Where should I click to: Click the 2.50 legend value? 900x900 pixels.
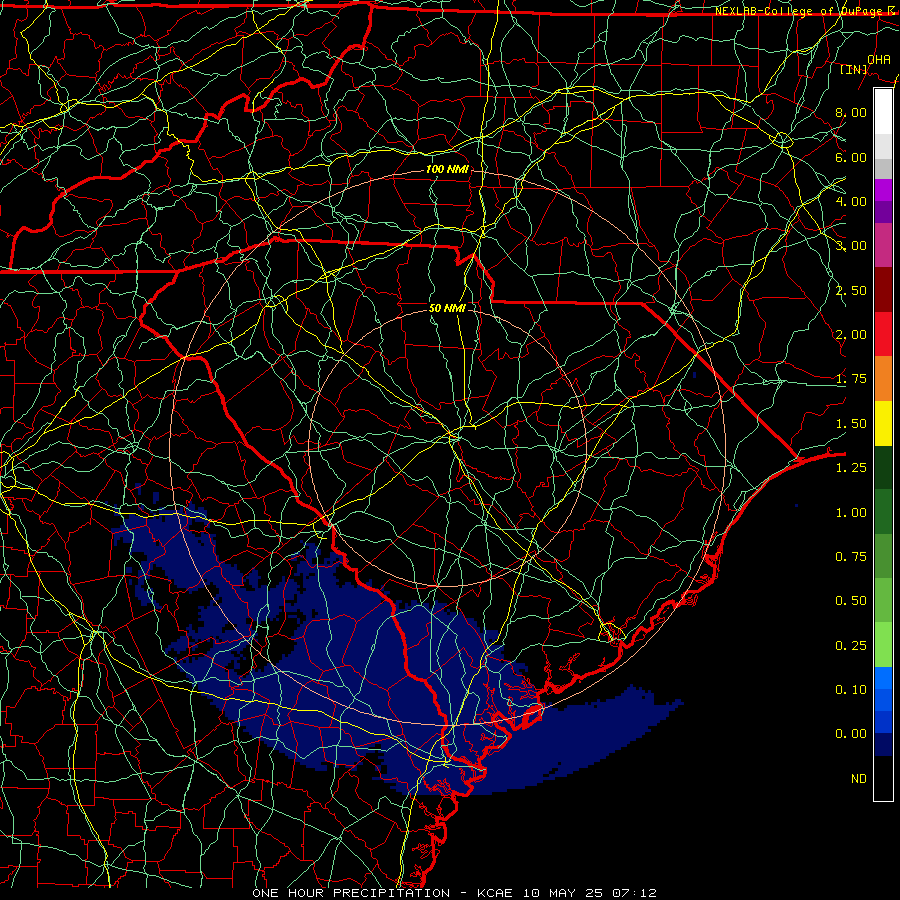click(851, 290)
